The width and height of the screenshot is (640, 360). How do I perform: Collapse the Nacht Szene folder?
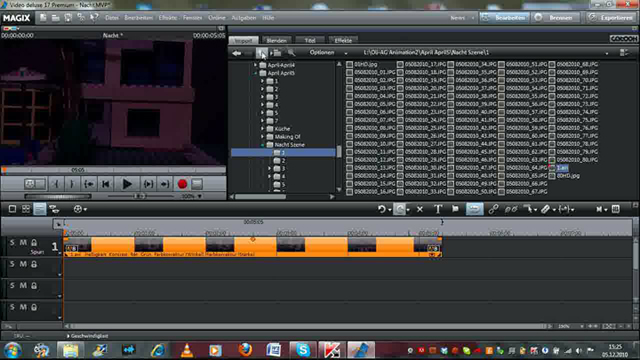[x=262, y=145]
